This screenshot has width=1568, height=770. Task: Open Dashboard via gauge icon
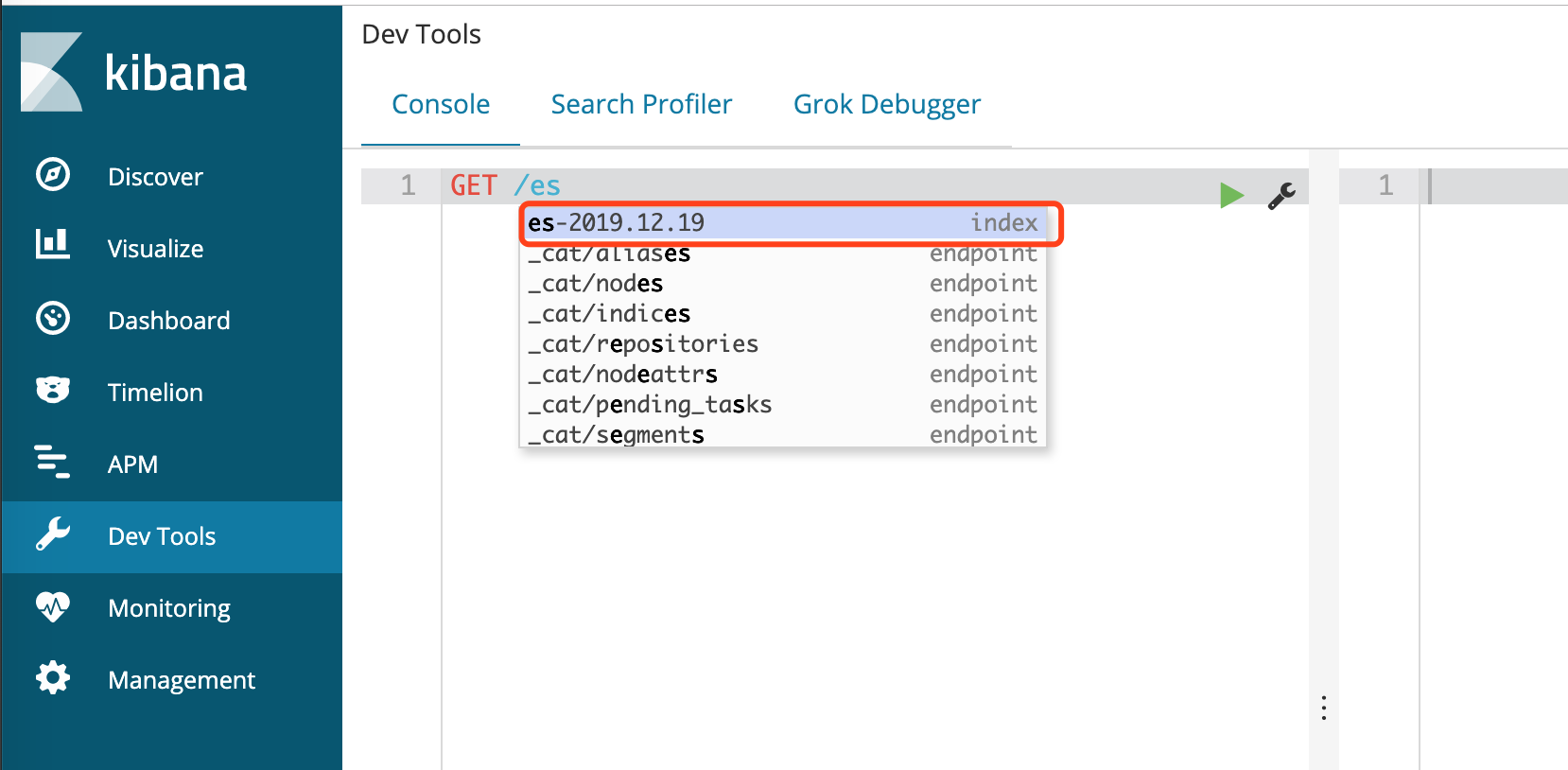(x=53, y=319)
